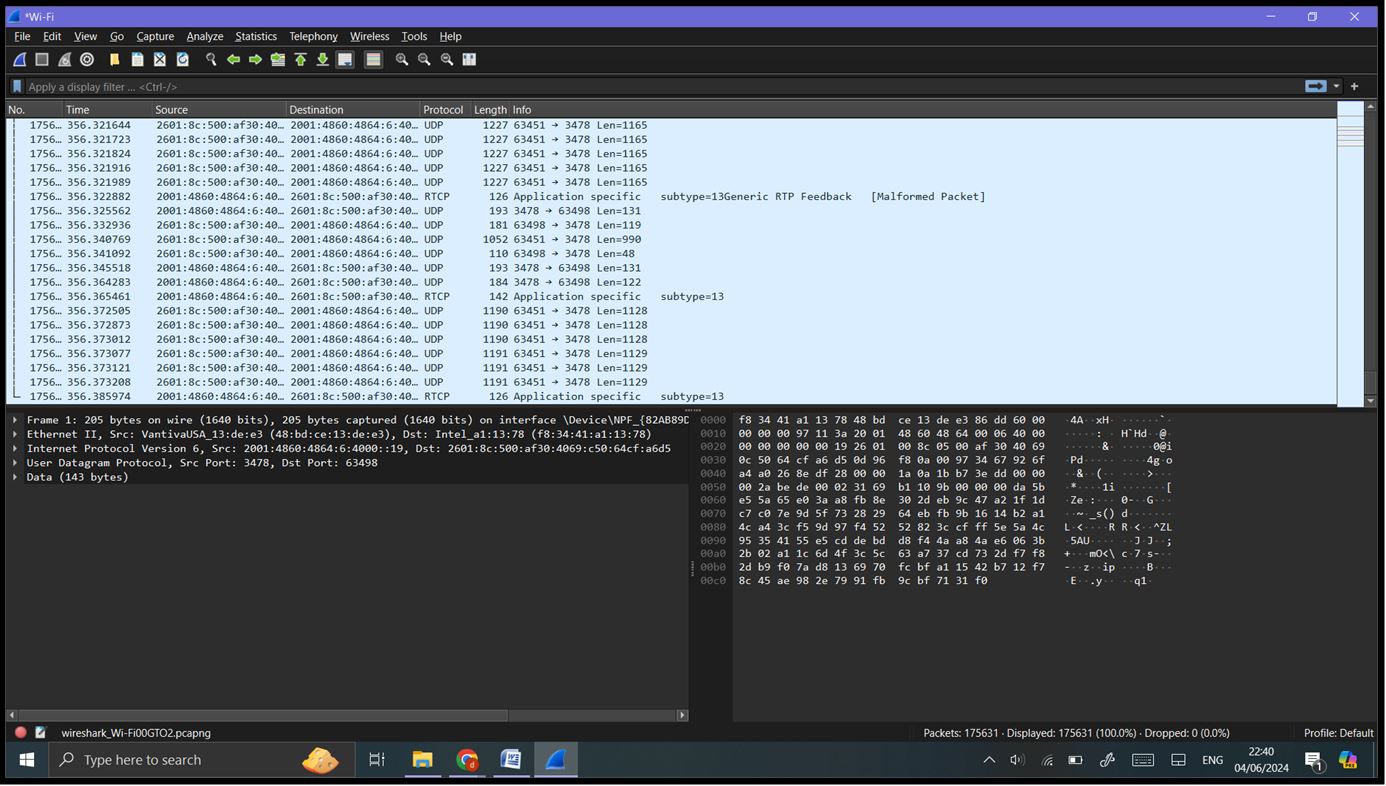Open the find packet search tool
This screenshot has width=1386, height=786.
tap(211, 59)
